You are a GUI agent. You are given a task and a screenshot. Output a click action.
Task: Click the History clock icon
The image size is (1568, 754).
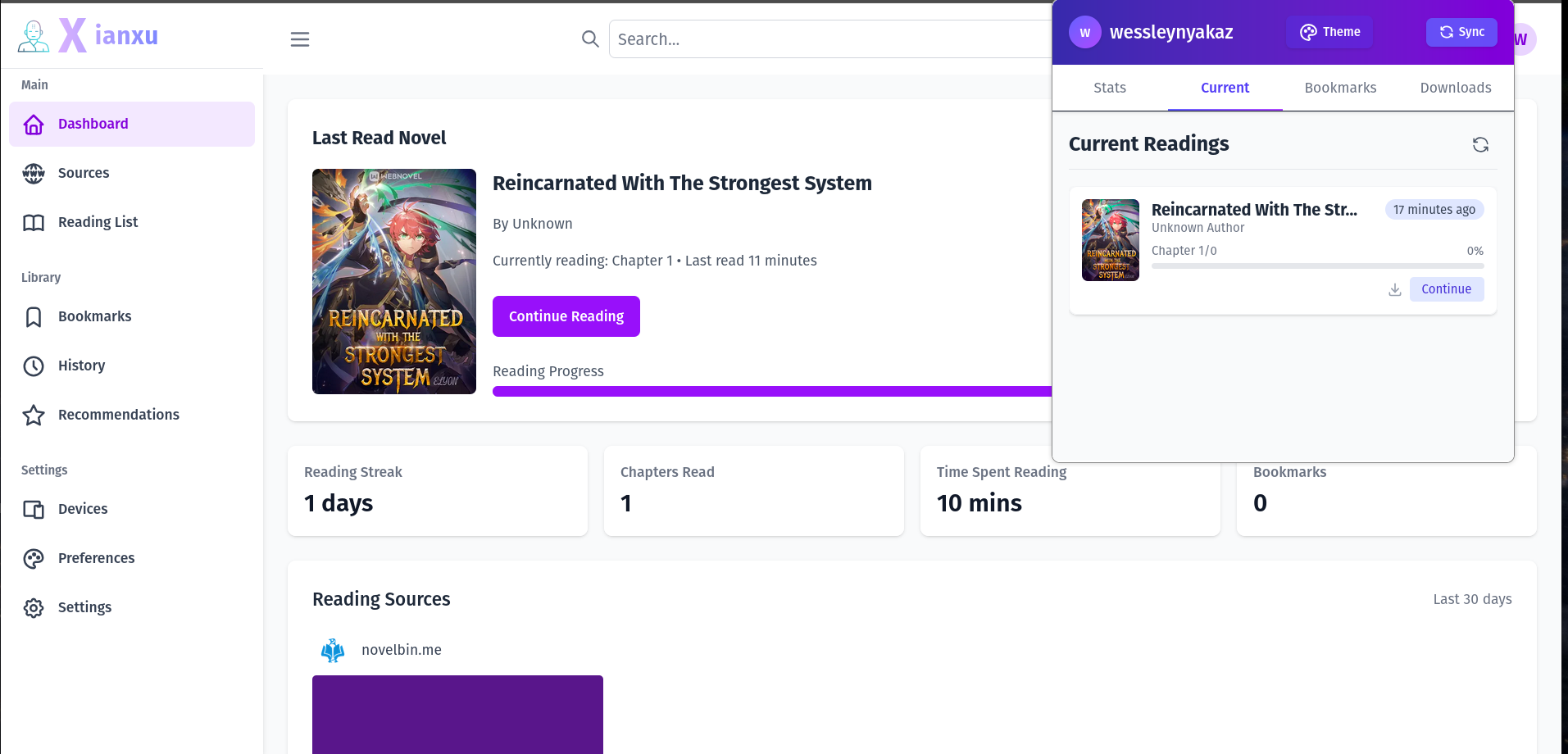(x=34, y=366)
